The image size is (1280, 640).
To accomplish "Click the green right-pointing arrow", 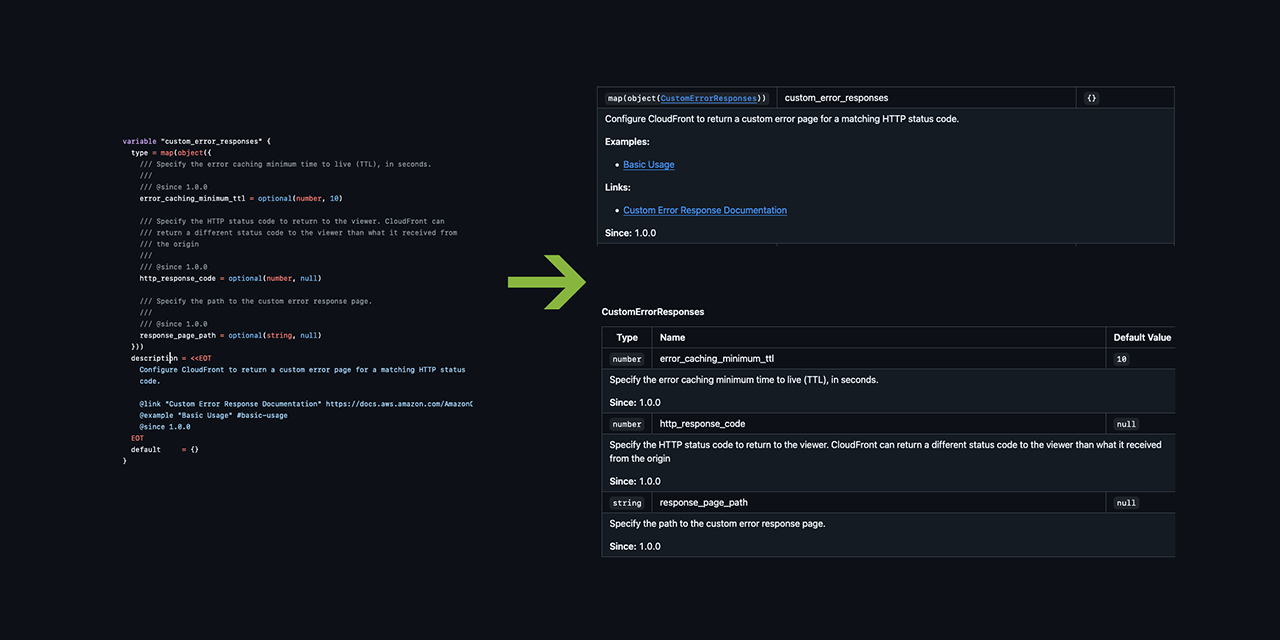I will pyautogui.click(x=547, y=282).
